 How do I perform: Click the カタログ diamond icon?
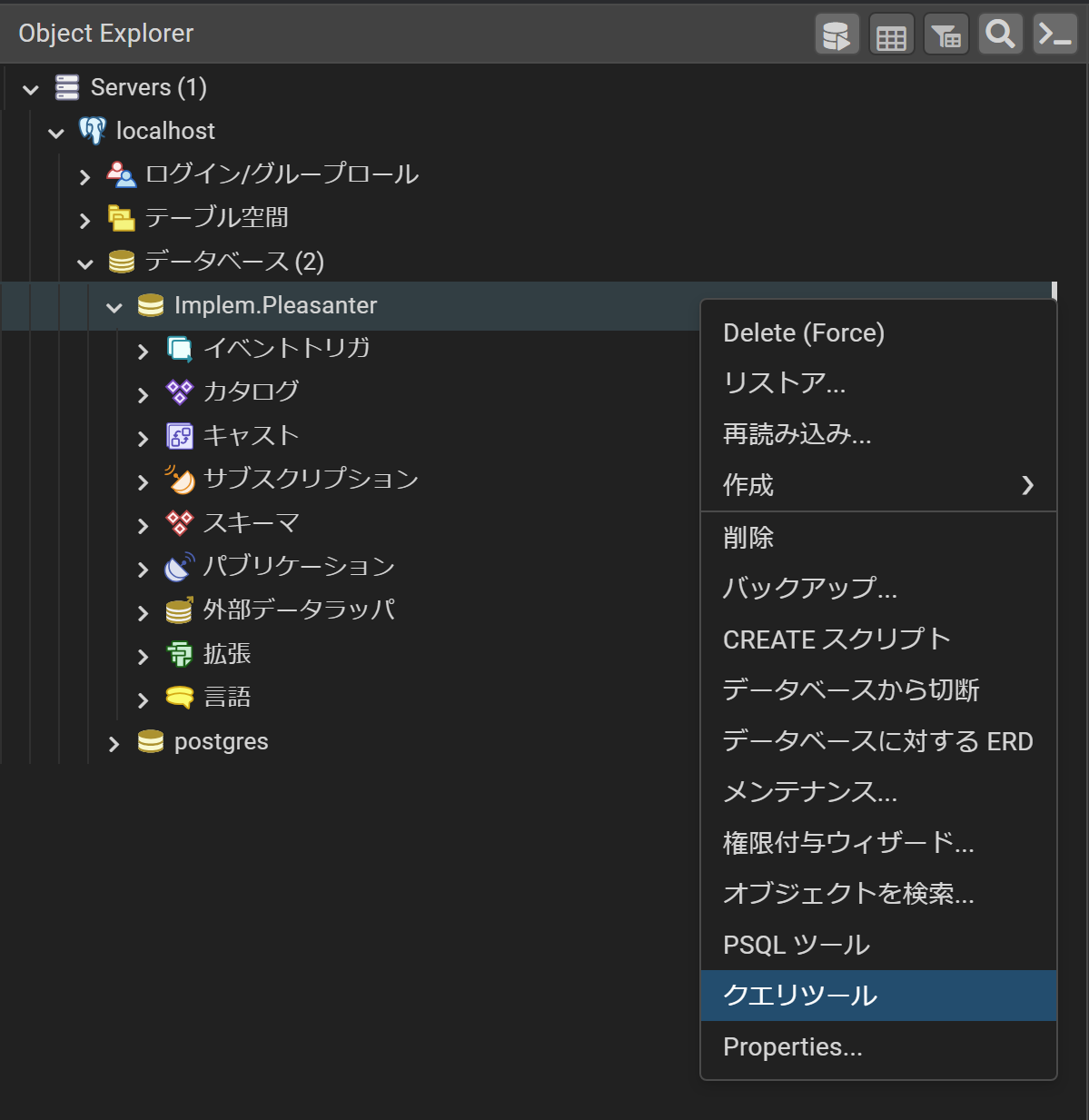[x=180, y=392]
